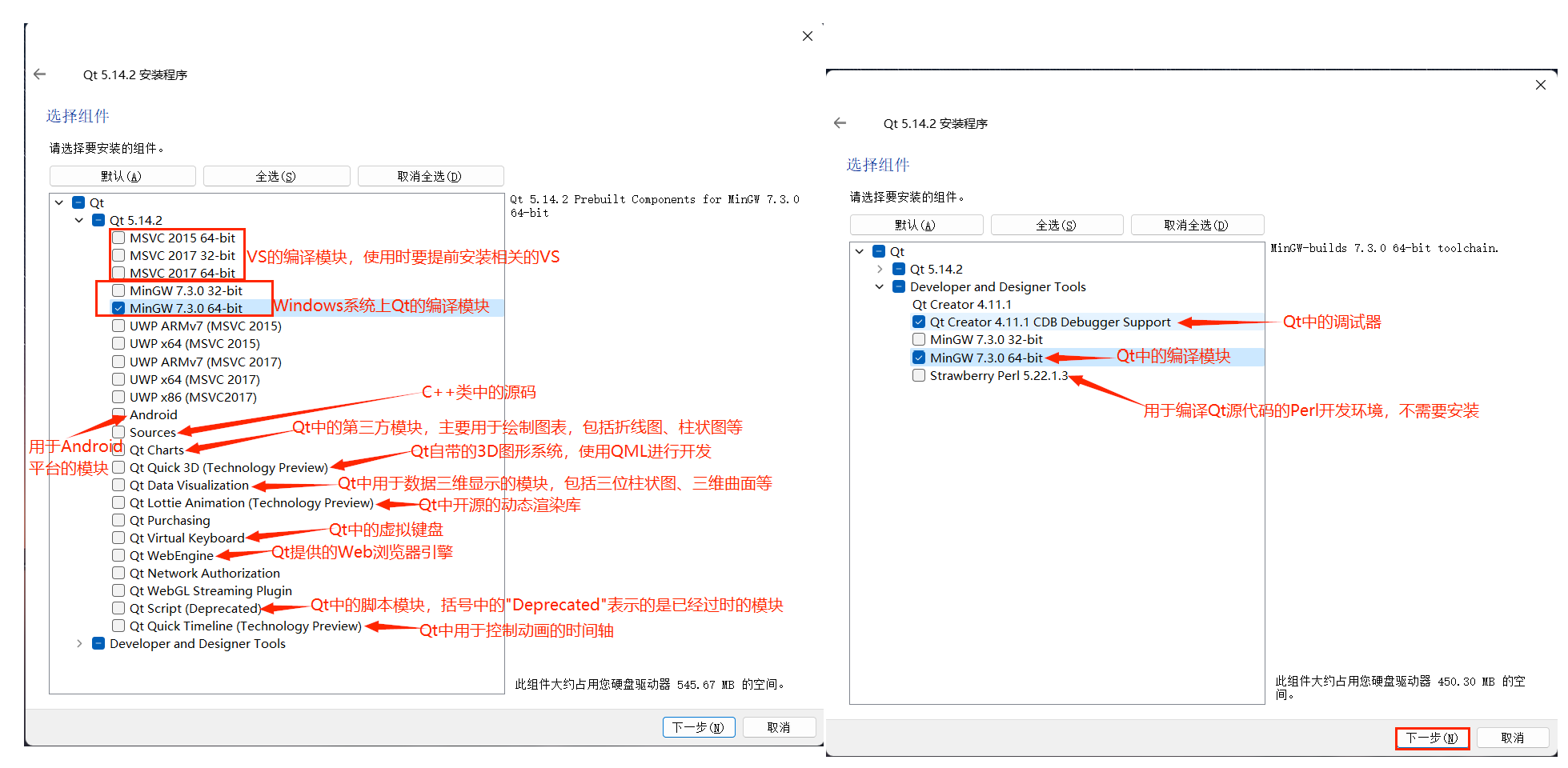
Task: Select the Qt Creator 4.11.1 tree row
Action: [962, 304]
